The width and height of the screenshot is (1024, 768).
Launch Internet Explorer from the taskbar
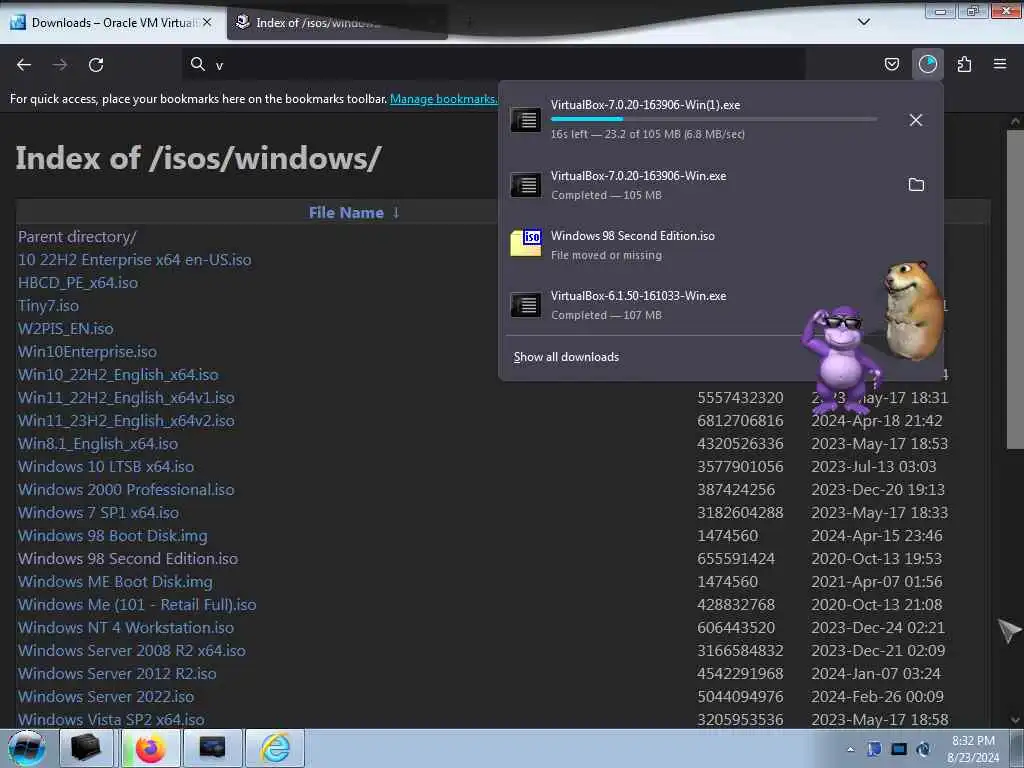(x=275, y=748)
